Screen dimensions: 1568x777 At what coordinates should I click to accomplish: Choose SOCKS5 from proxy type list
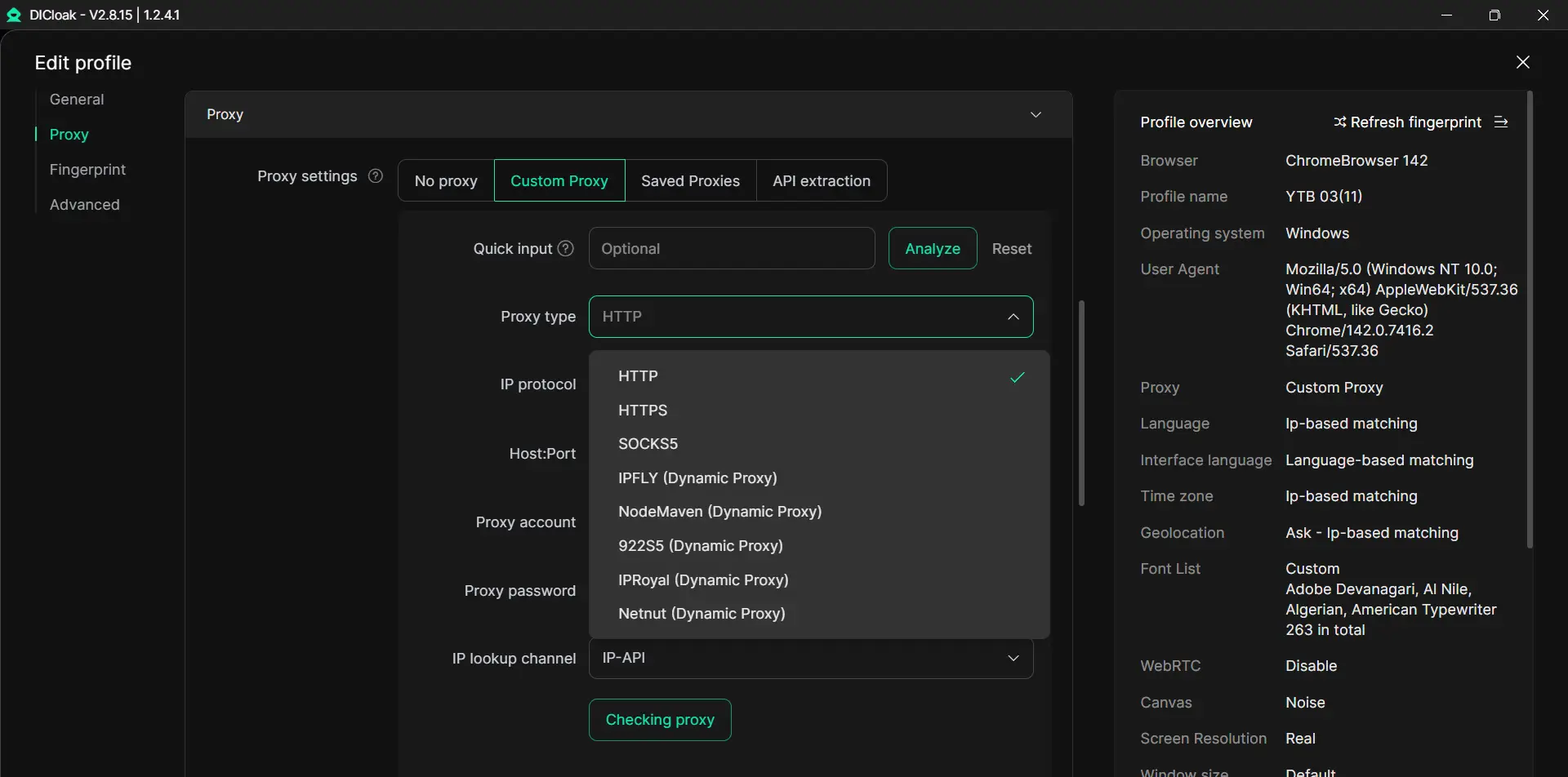(648, 444)
